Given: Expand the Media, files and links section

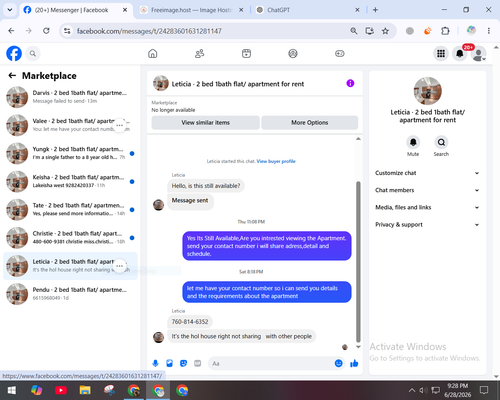Looking at the screenshot, I should (427, 207).
